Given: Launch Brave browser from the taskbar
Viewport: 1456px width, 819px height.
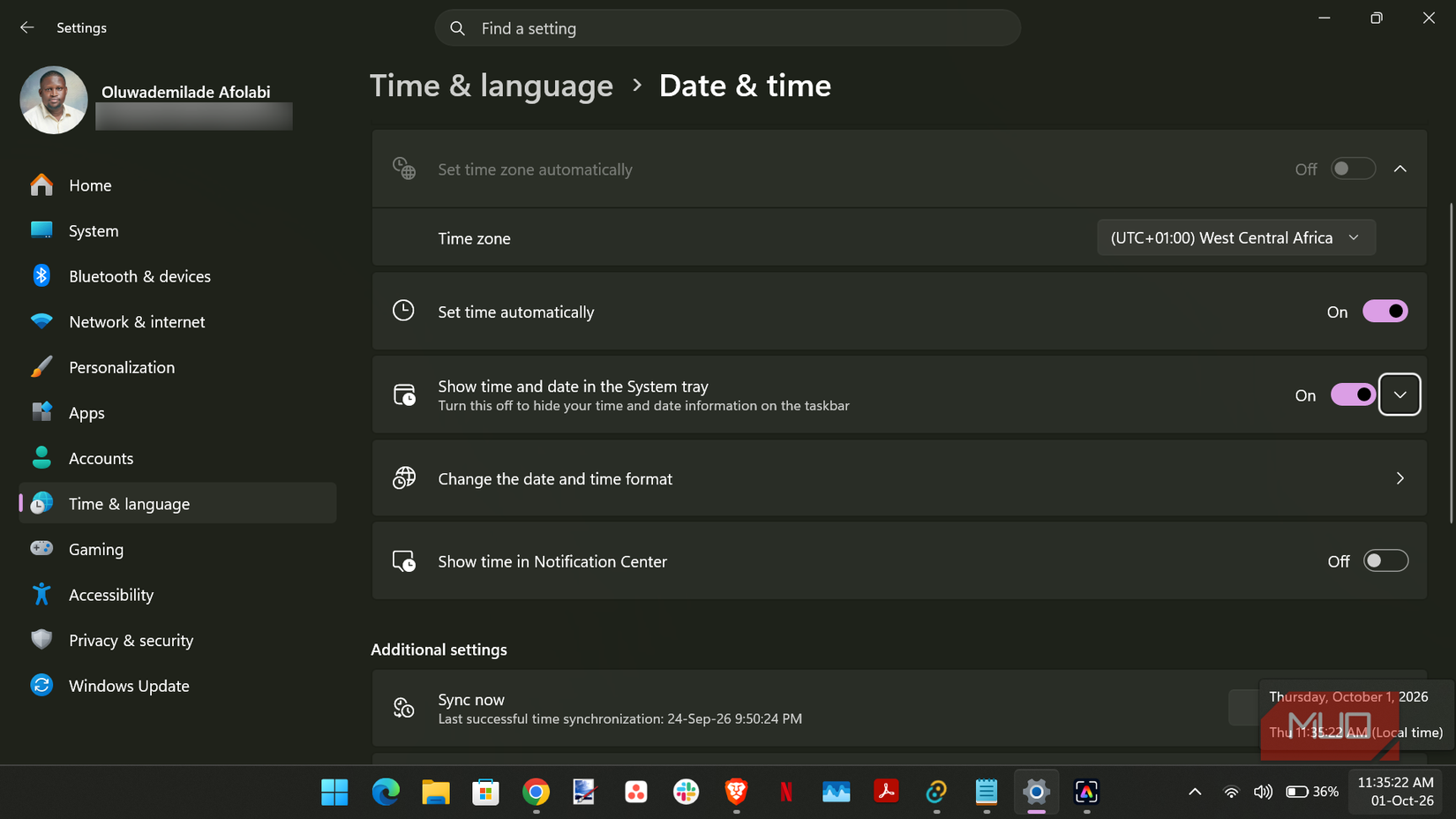Looking at the screenshot, I should click(x=736, y=793).
